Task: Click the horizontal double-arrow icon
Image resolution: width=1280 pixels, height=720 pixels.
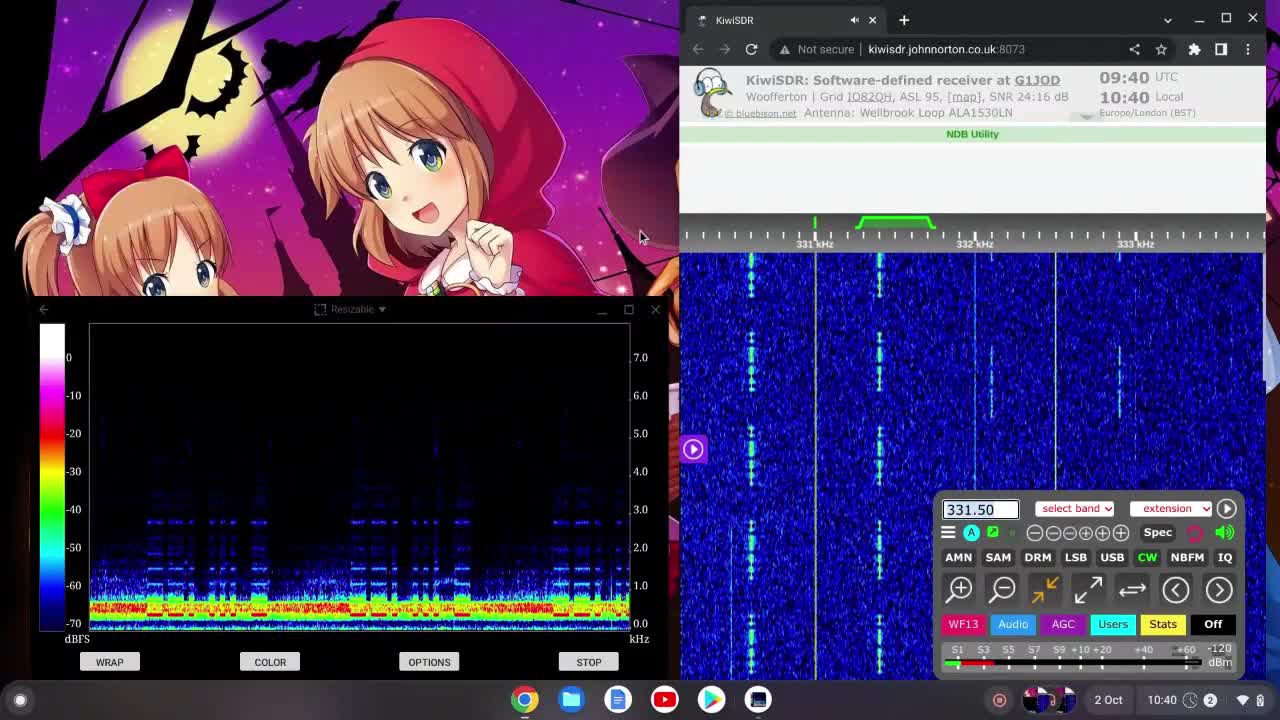Action: tap(1132, 590)
